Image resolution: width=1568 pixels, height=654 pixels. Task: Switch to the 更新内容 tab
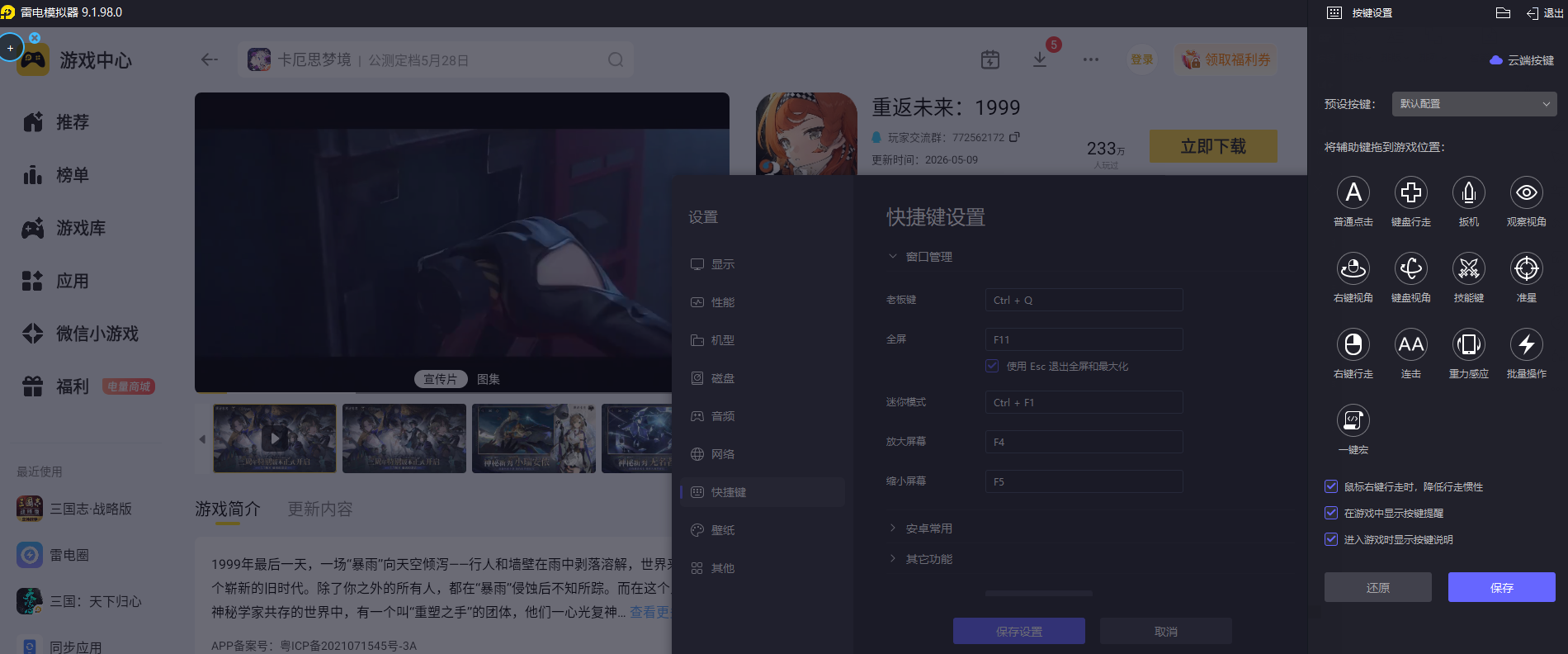[x=320, y=509]
